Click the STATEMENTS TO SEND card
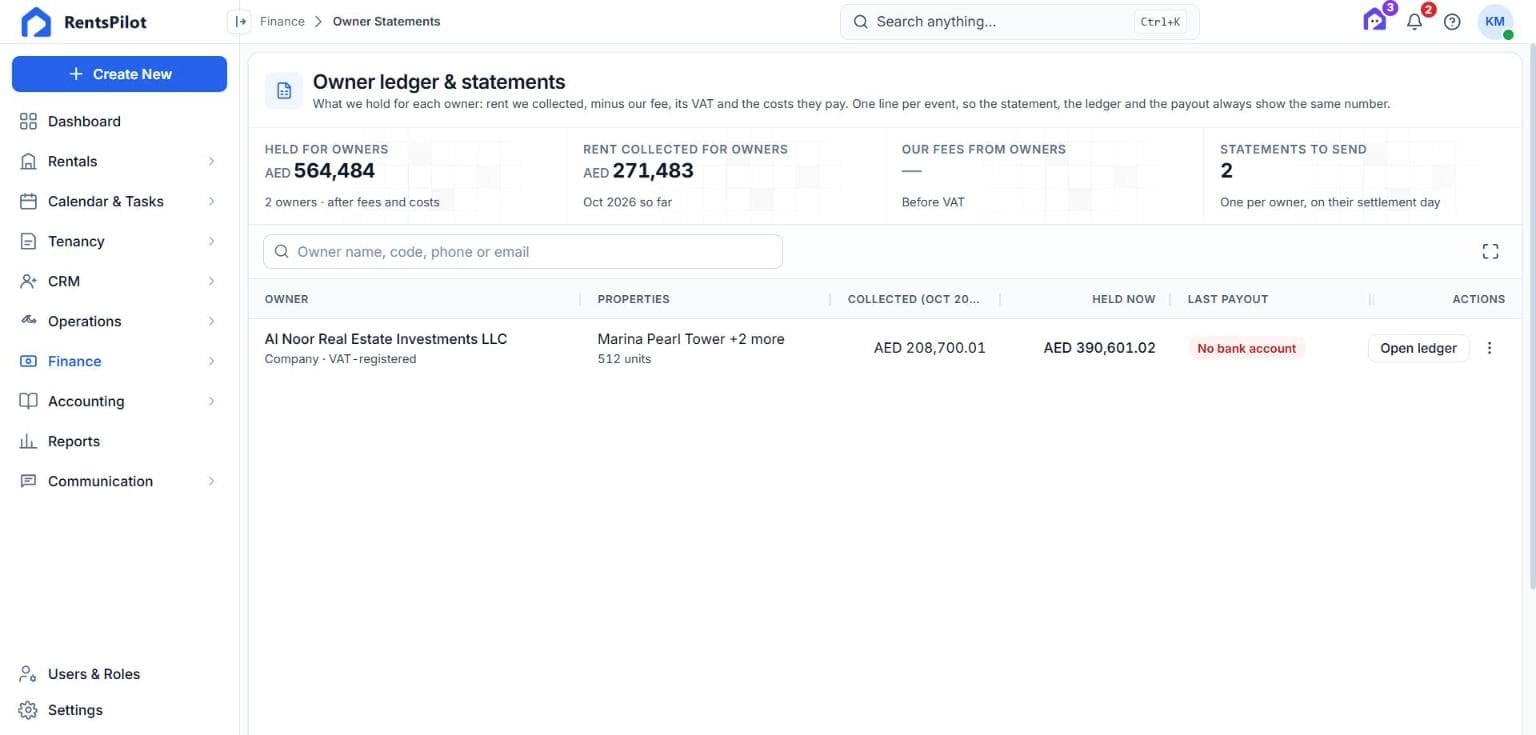Image resolution: width=1536 pixels, height=735 pixels. click(1362, 176)
